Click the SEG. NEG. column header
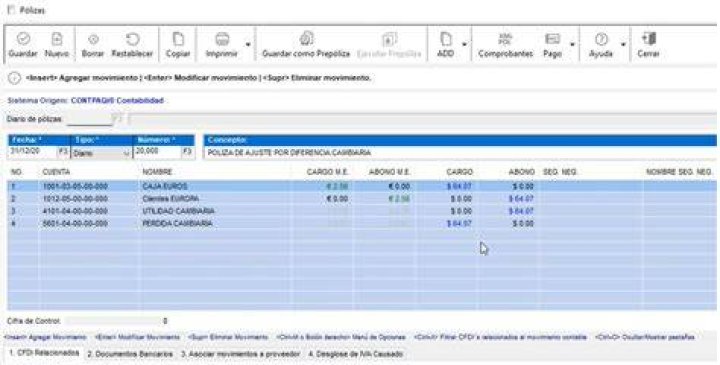720x365 pixels. click(560, 172)
